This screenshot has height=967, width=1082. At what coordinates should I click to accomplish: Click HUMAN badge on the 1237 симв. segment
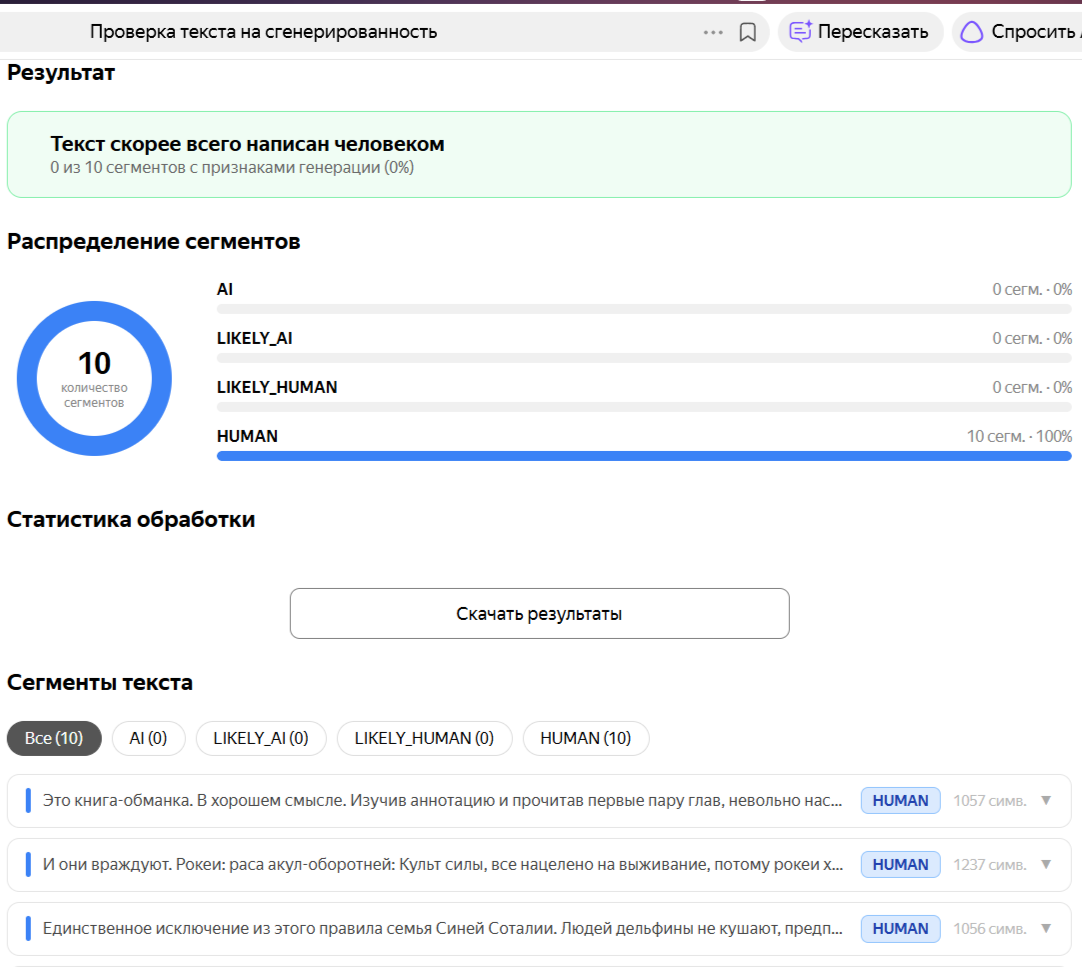coord(901,864)
